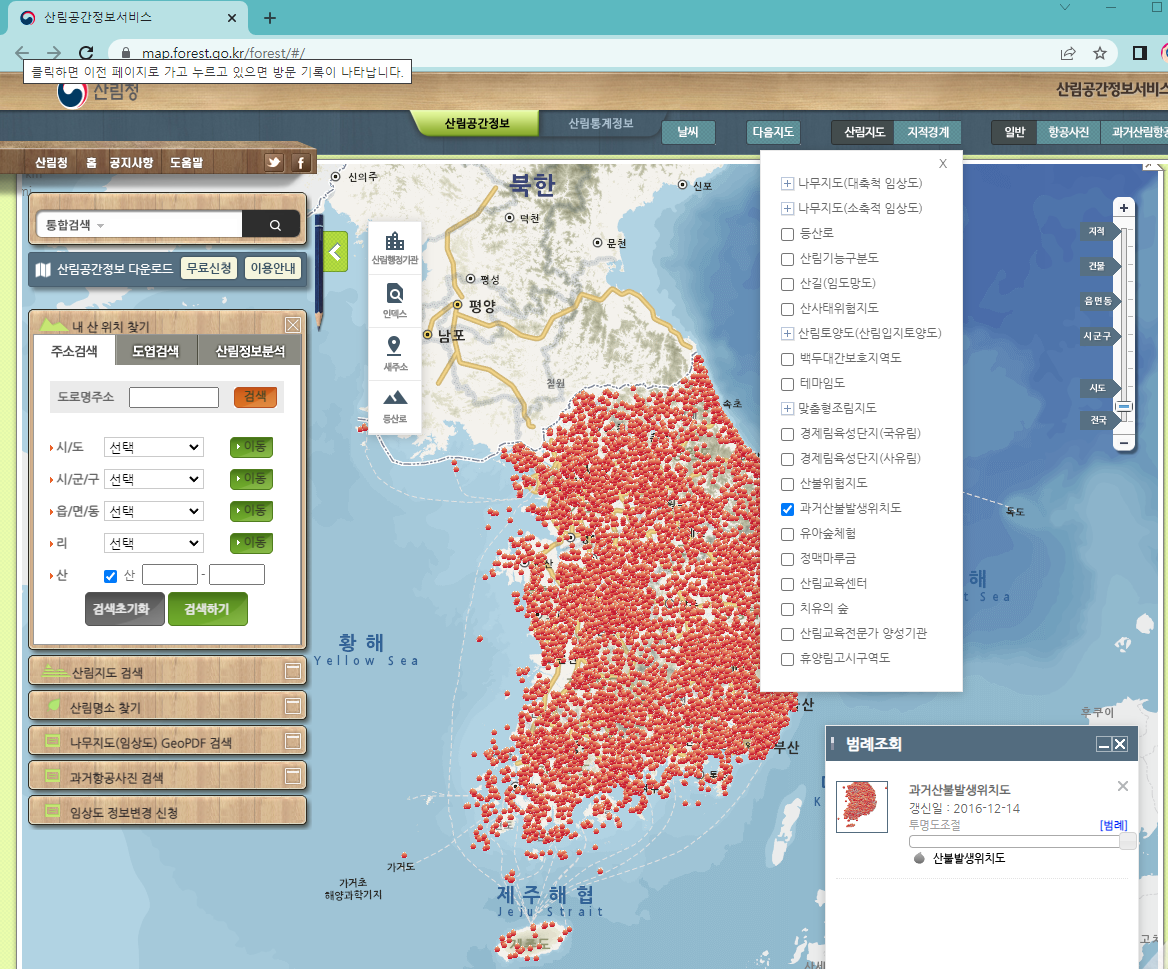
Task: Enable the 산사태위험지도 layer checkbox
Action: click(787, 309)
